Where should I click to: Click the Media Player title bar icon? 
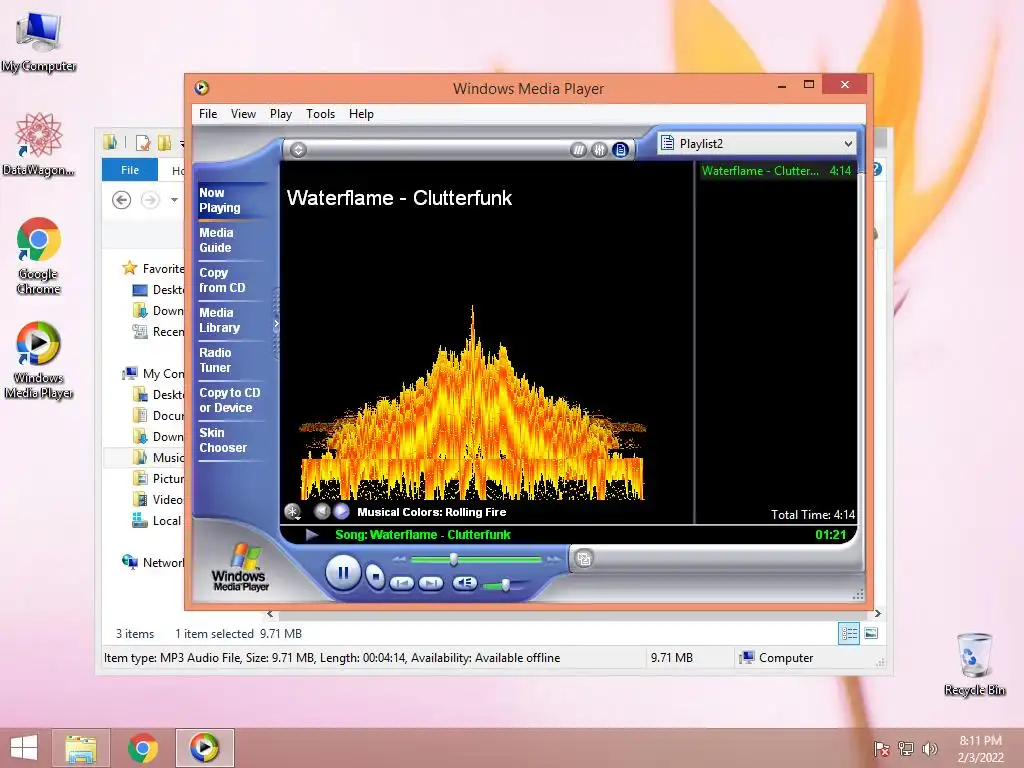pyautogui.click(x=202, y=88)
